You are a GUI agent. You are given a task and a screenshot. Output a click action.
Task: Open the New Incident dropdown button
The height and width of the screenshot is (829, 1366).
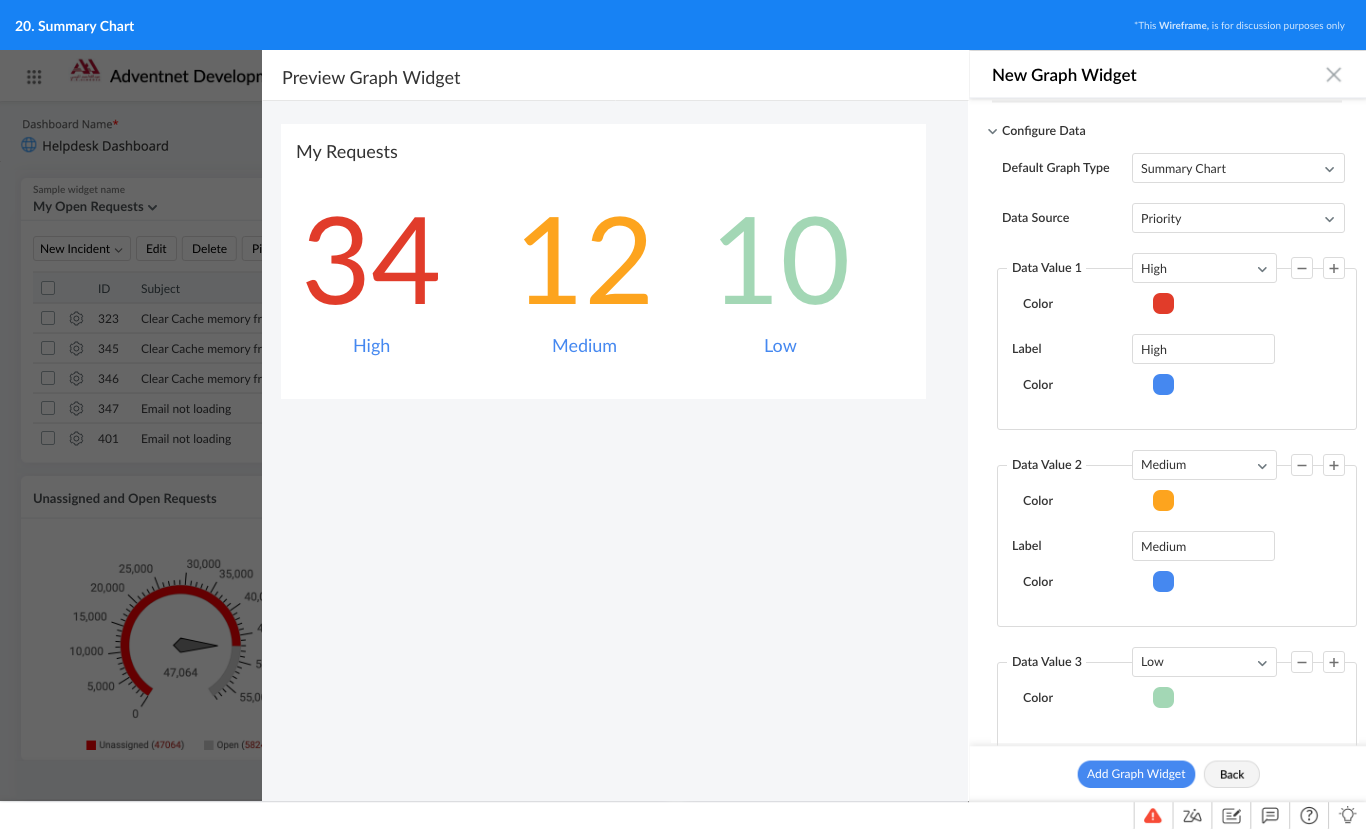click(x=82, y=249)
